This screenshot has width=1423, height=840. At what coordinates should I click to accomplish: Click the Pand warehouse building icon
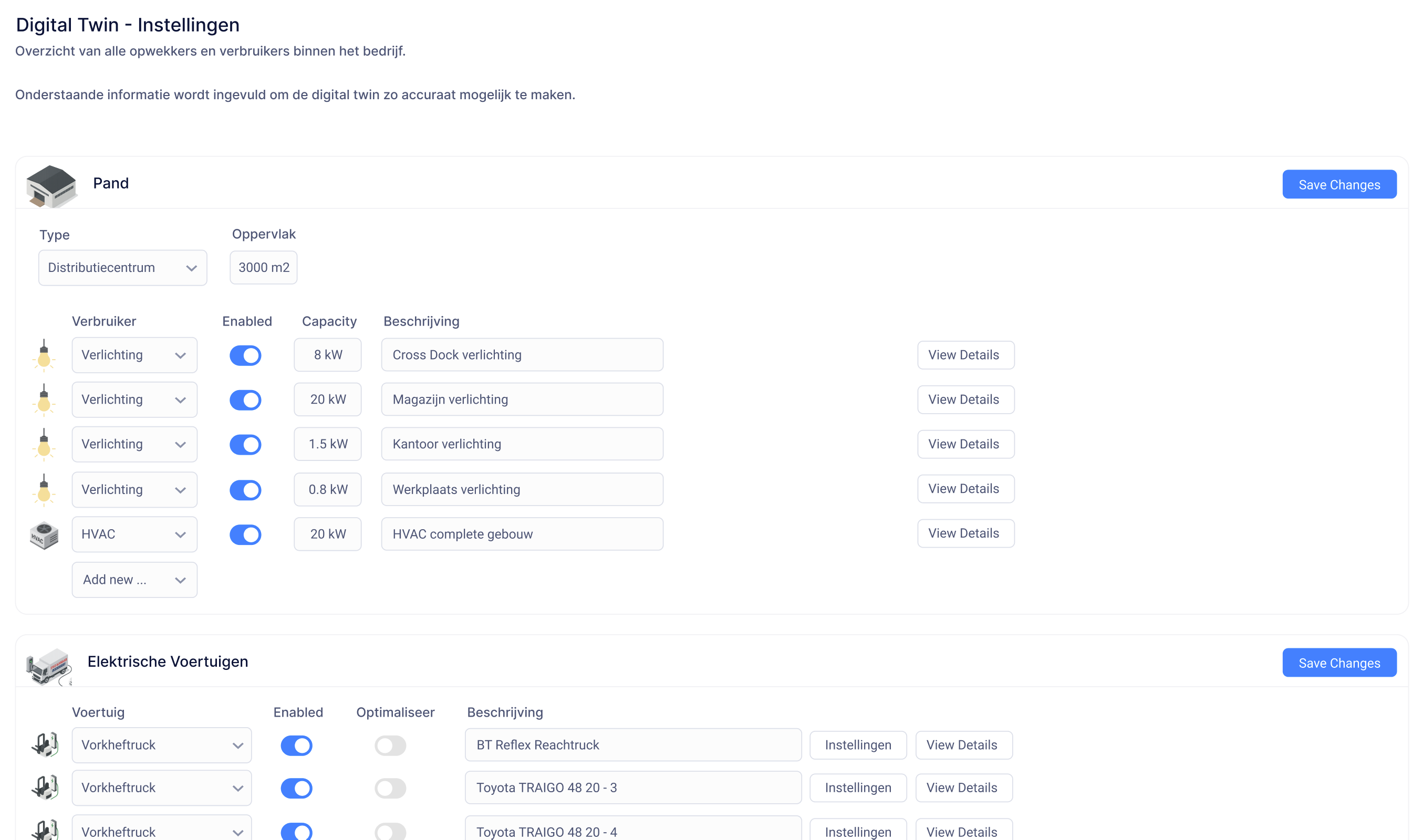pyautogui.click(x=51, y=186)
